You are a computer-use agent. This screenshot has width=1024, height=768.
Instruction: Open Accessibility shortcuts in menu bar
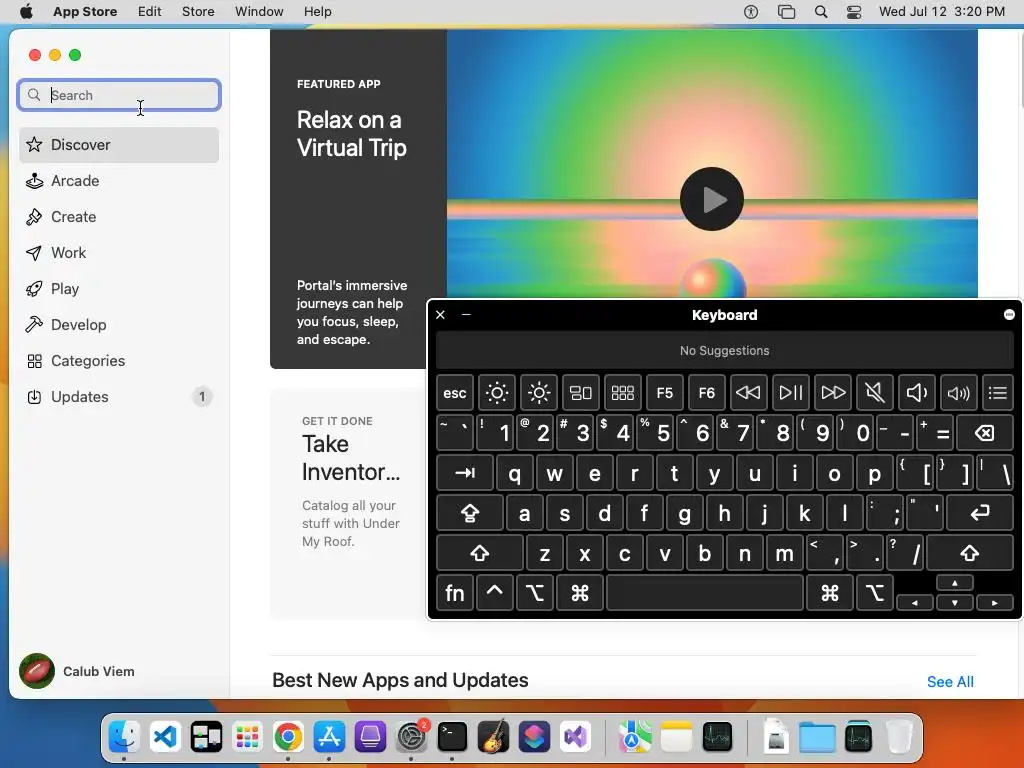[x=751, y=12]
